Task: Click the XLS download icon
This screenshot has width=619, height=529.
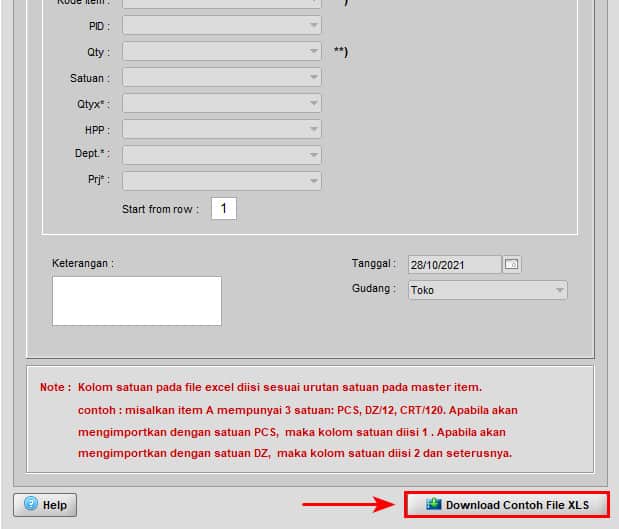Action: (x=433, y=505)
